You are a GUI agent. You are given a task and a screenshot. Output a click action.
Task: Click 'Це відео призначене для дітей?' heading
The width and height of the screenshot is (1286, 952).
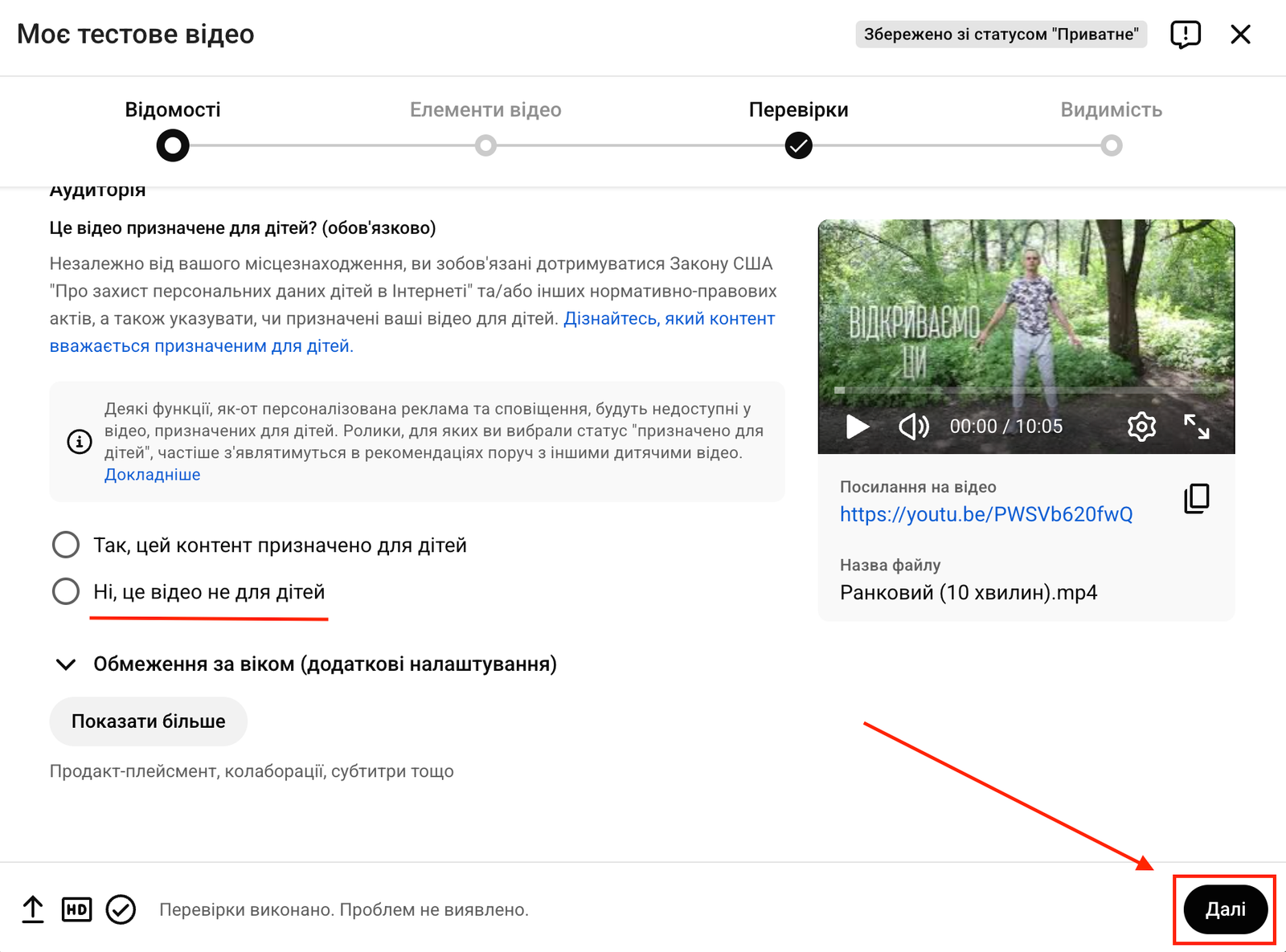click(243, 228)
